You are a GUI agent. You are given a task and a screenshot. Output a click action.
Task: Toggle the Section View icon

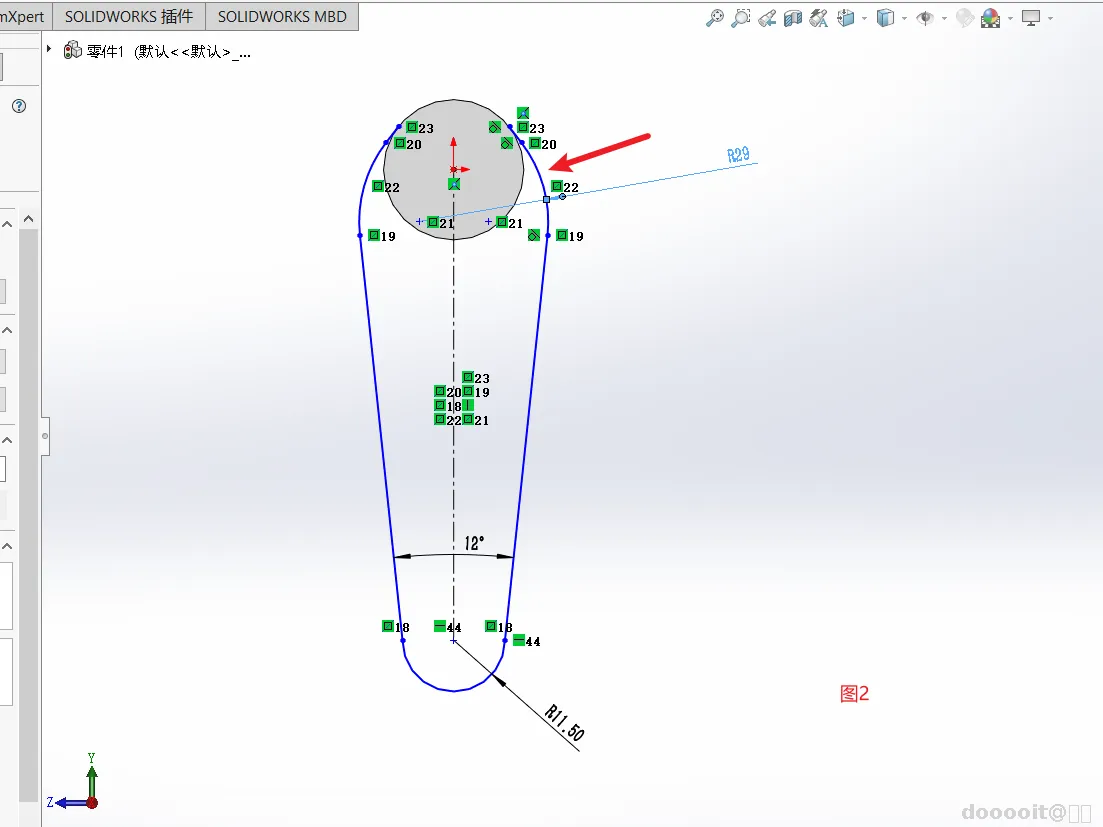[x=793, y=18]
